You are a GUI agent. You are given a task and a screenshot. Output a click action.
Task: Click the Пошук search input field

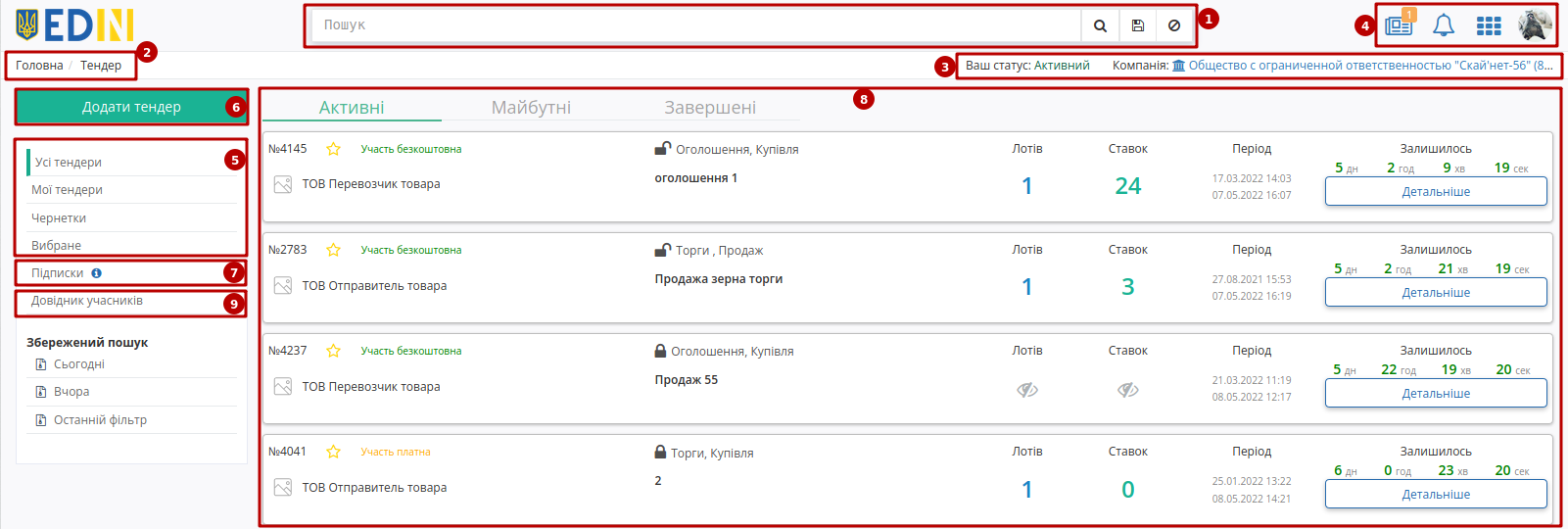tap(696, 25)
